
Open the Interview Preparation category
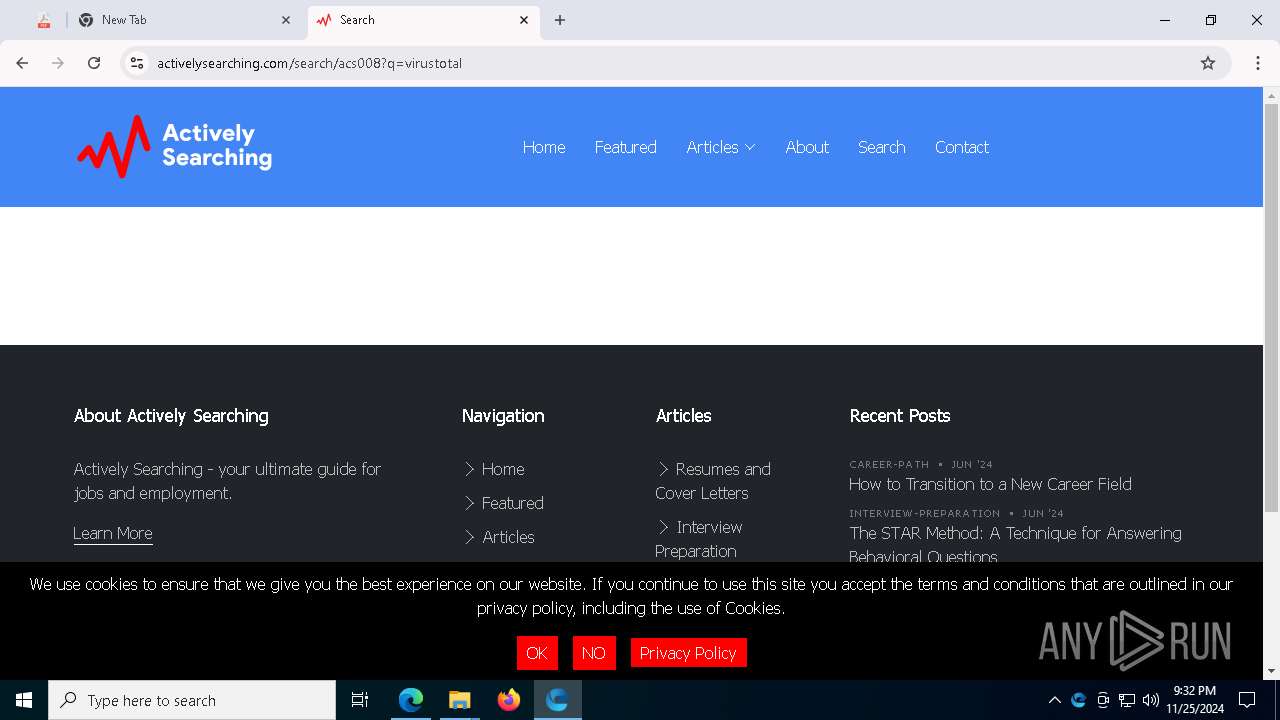pyautogui.click(x=699, y=539)
